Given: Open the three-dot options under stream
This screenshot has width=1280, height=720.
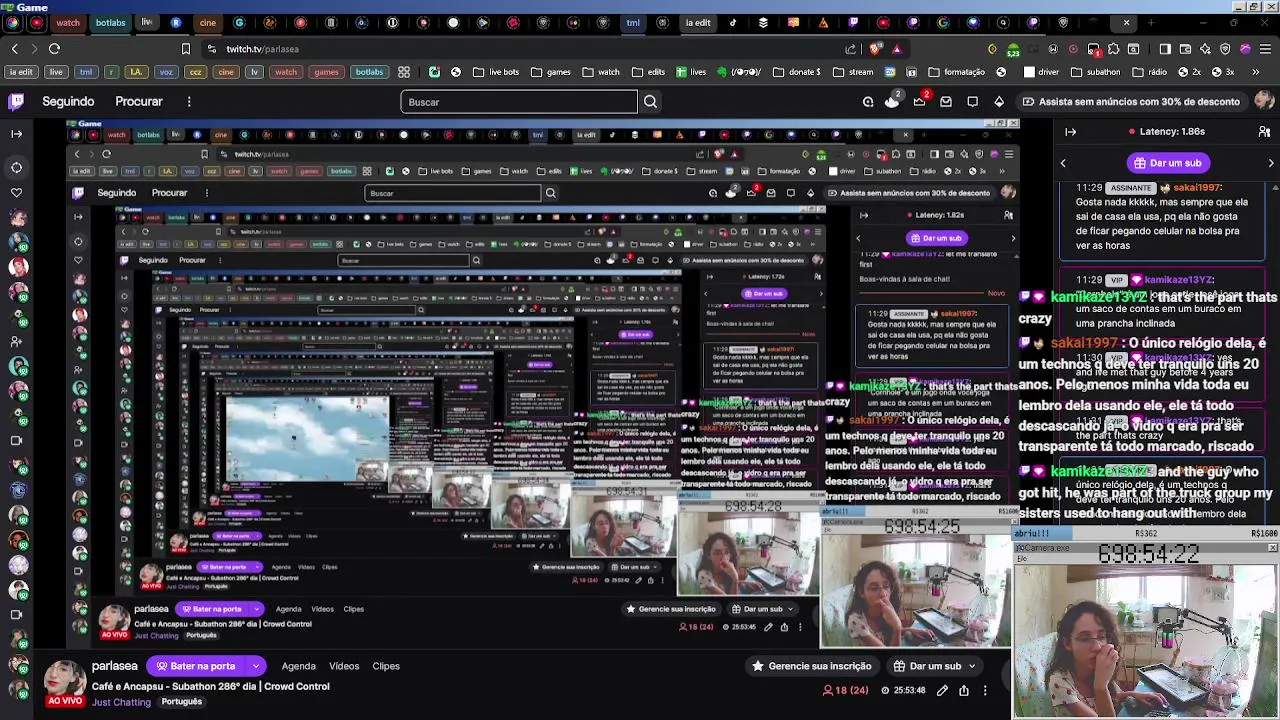Looking at the screenshot, I should click(x=985, y=690).
